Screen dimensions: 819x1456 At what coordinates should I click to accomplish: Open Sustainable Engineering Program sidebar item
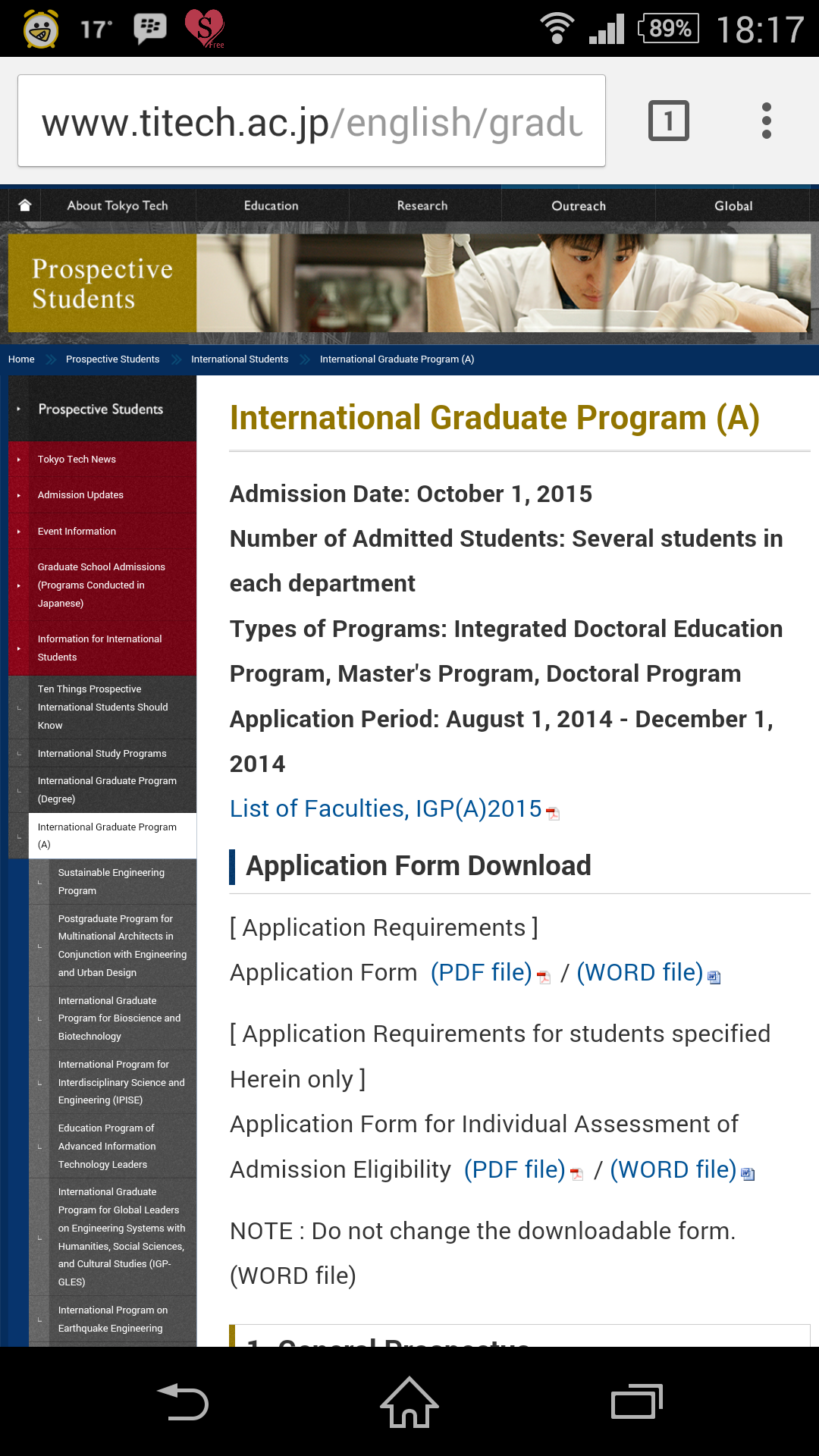[112, 882]
